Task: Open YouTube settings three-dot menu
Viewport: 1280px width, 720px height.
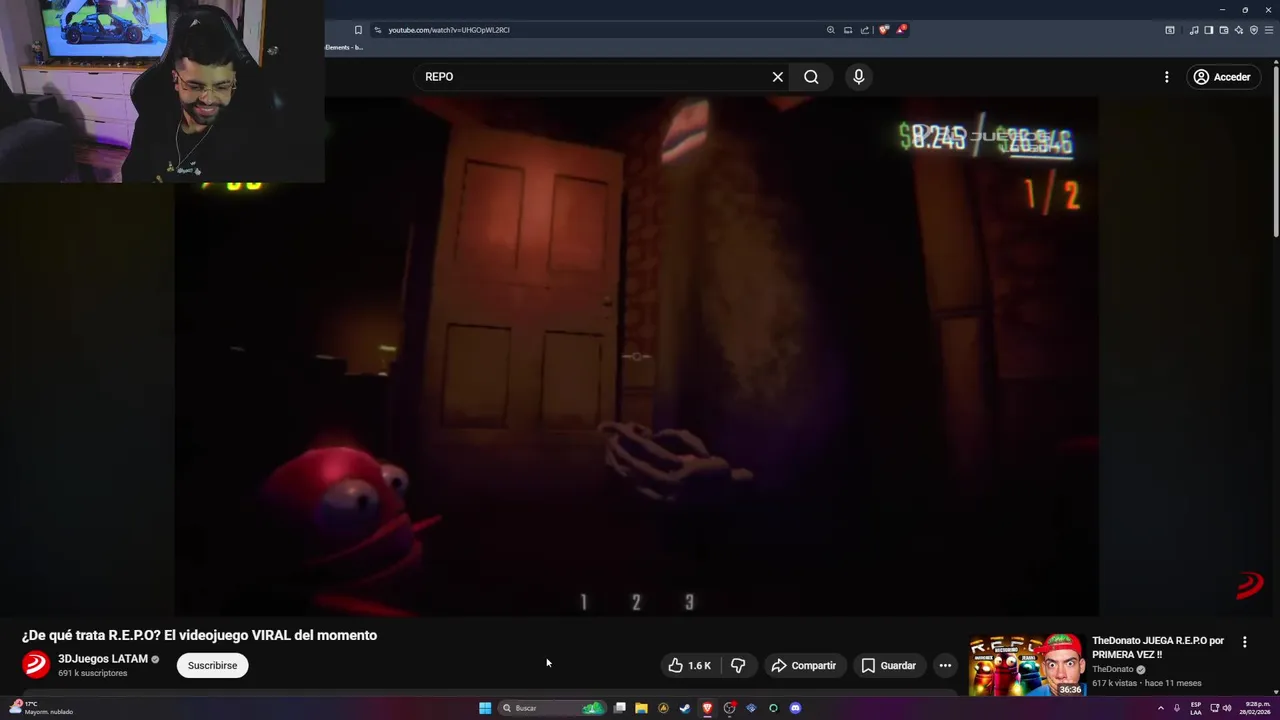Action: (1166, 77)
